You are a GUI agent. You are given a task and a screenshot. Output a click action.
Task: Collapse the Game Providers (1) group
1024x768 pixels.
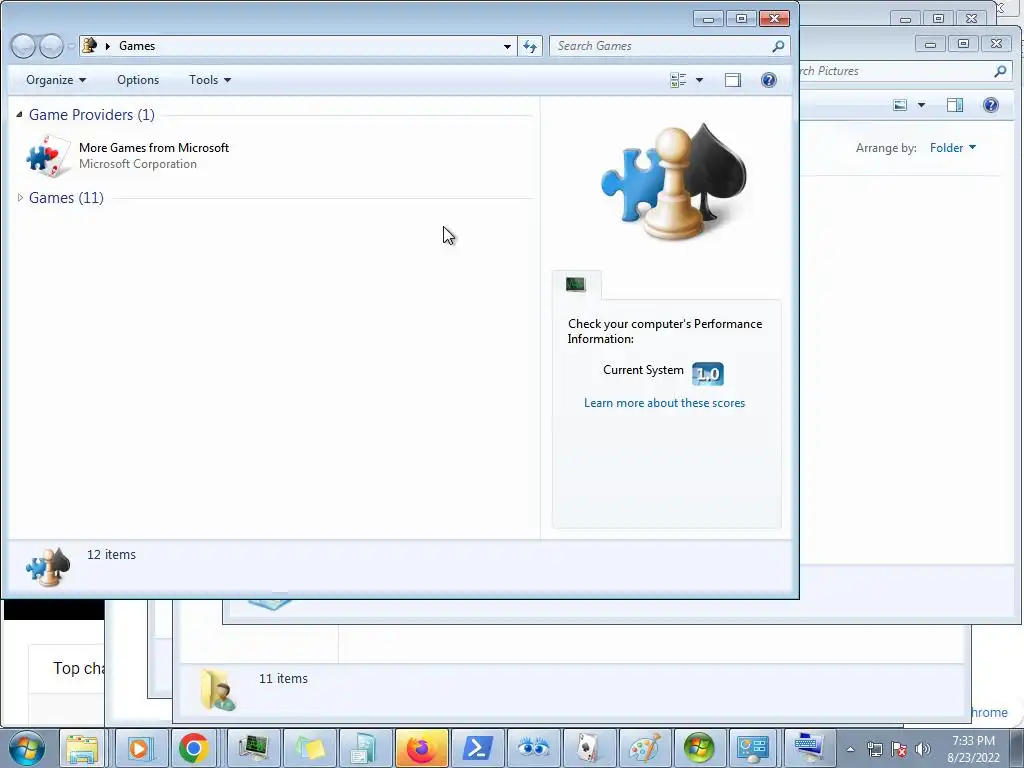[x=20, y=115]
